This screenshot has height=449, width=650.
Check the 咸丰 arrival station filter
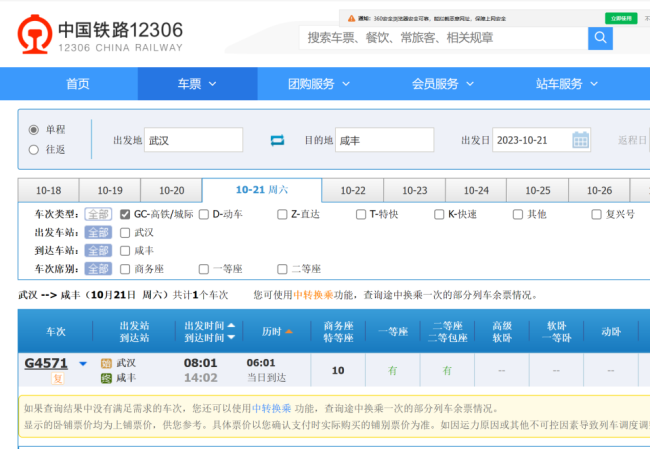pos(125,251)
